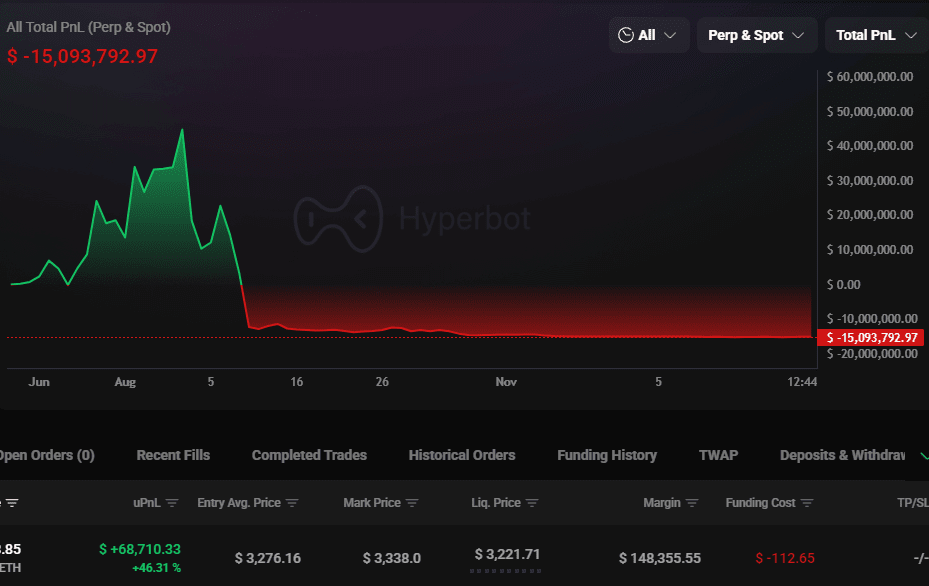This screenshot has height=586, width=929.
Task: Click the clock icon beside All
Action: [x=626, y=35]
